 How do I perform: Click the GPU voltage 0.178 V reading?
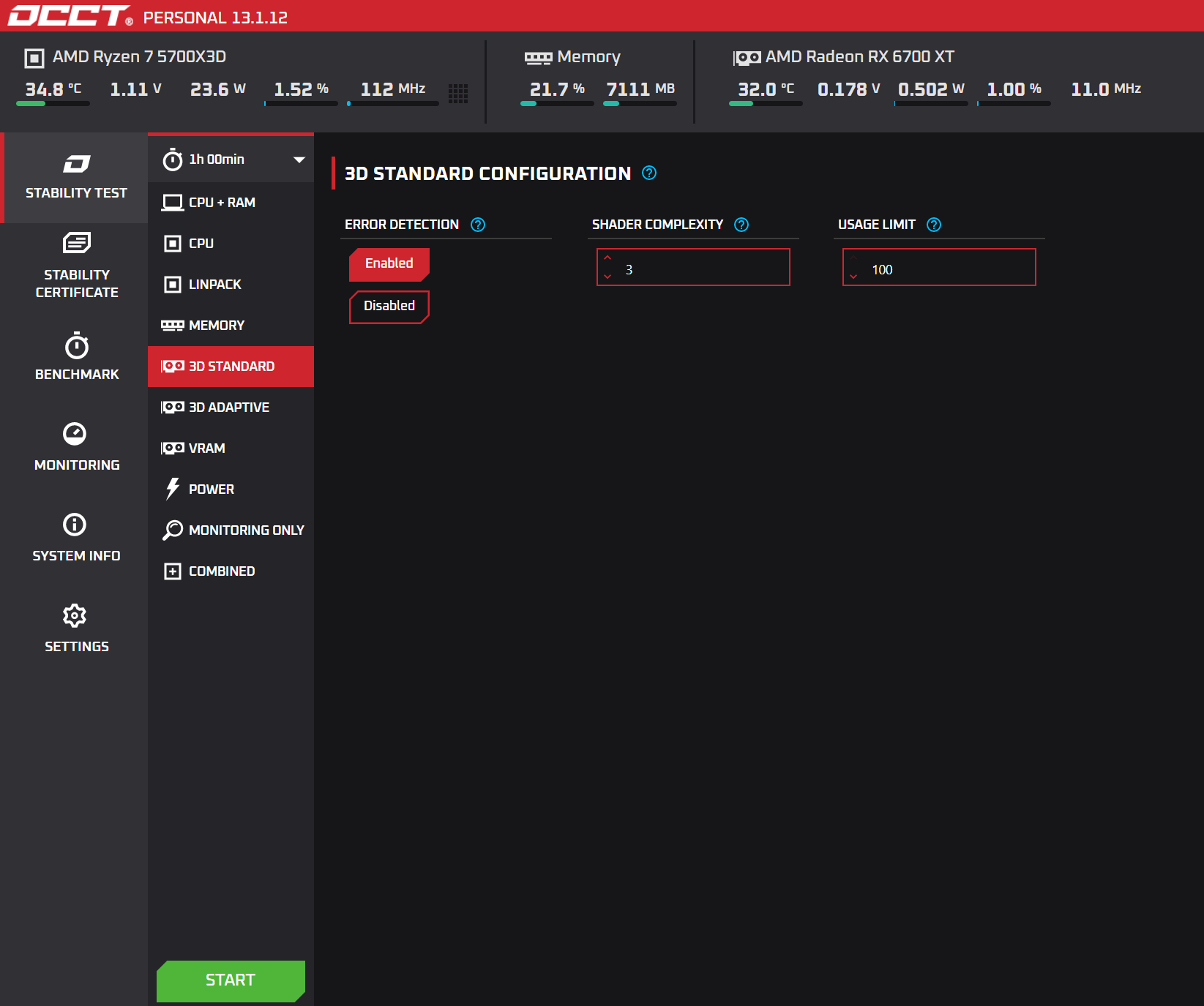[x=848, y=89]
